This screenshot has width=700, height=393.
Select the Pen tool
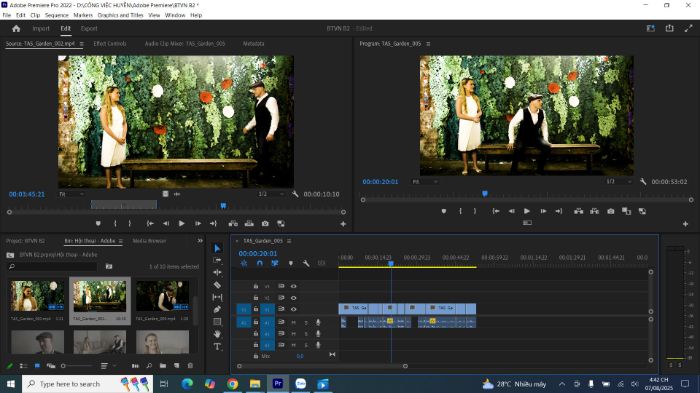(x=217, y=309)
